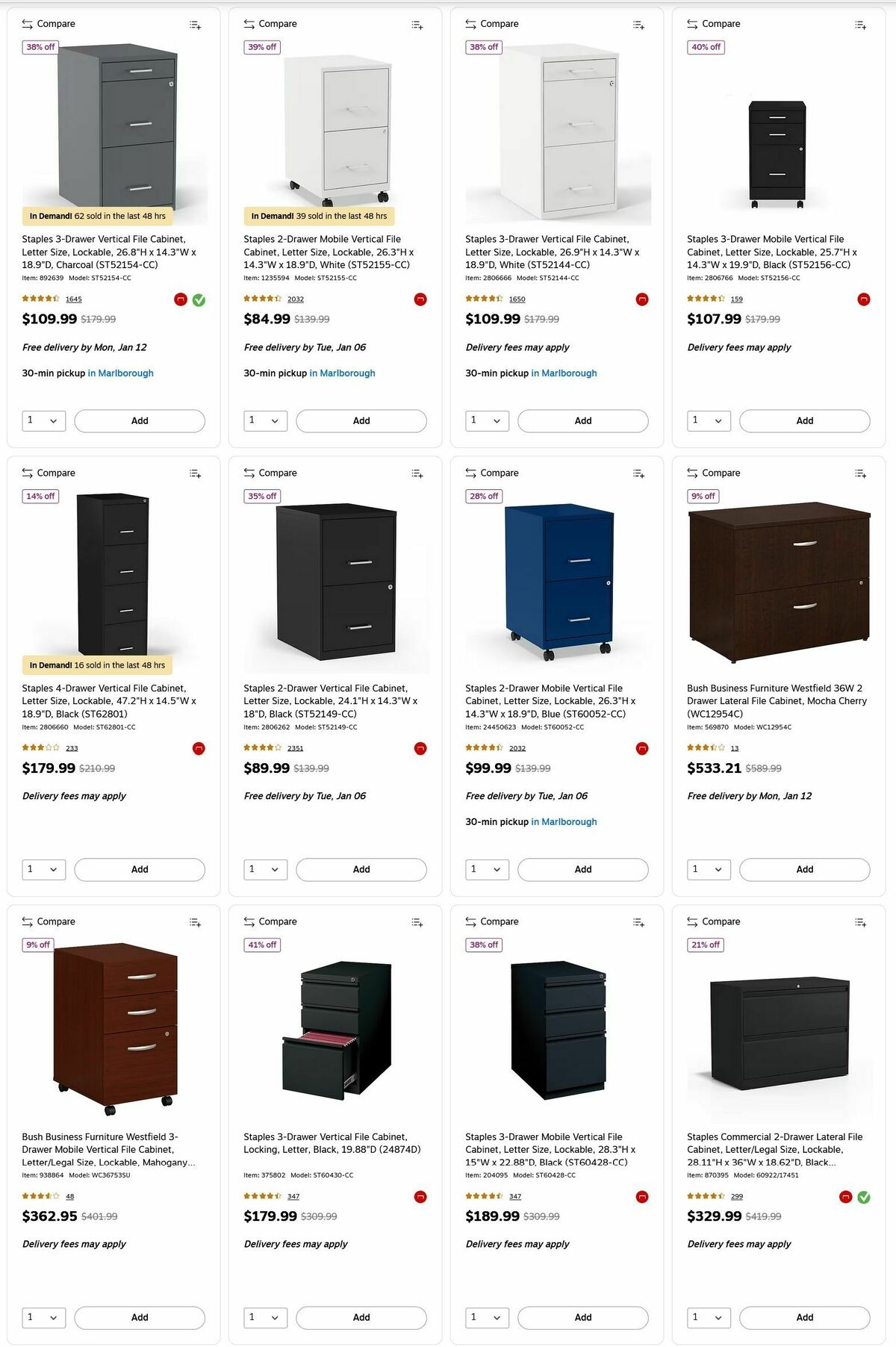Click compare arrows icon on the blue mobile cabinet

pos(470,473)
